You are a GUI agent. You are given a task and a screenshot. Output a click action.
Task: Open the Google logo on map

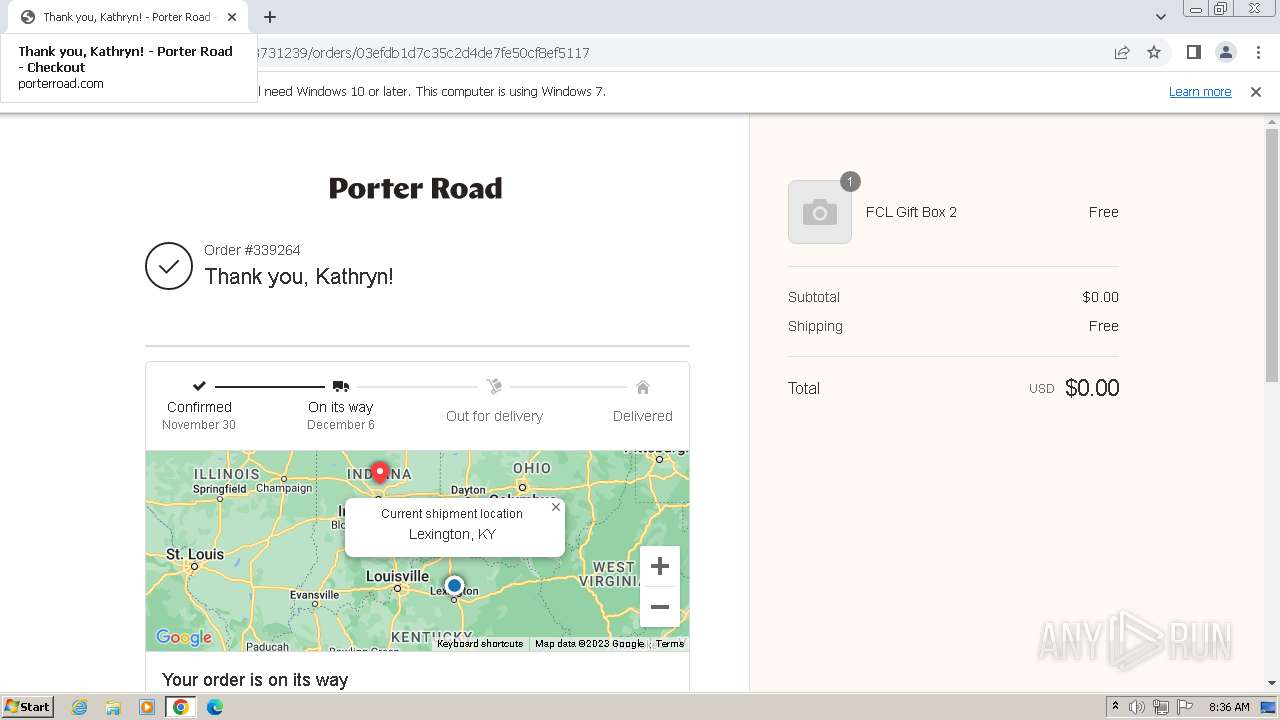[x=184, y=637]
